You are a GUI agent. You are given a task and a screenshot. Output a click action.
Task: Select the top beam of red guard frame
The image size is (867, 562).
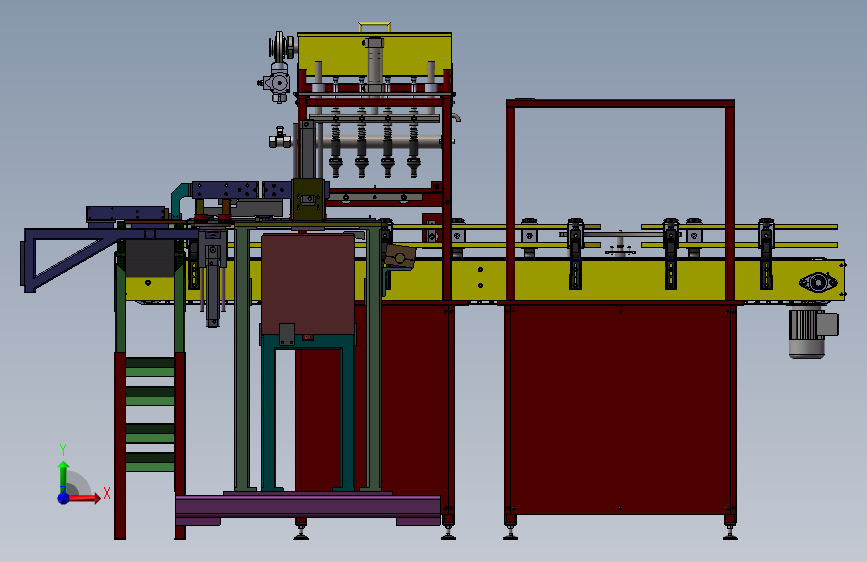pos(620,103)
